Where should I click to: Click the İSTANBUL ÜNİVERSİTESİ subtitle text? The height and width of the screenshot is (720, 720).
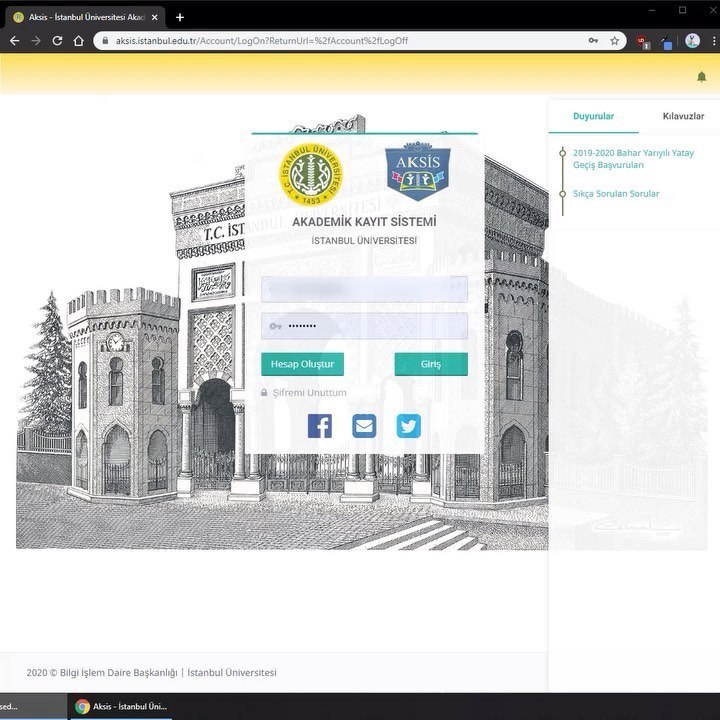[364, 241]
